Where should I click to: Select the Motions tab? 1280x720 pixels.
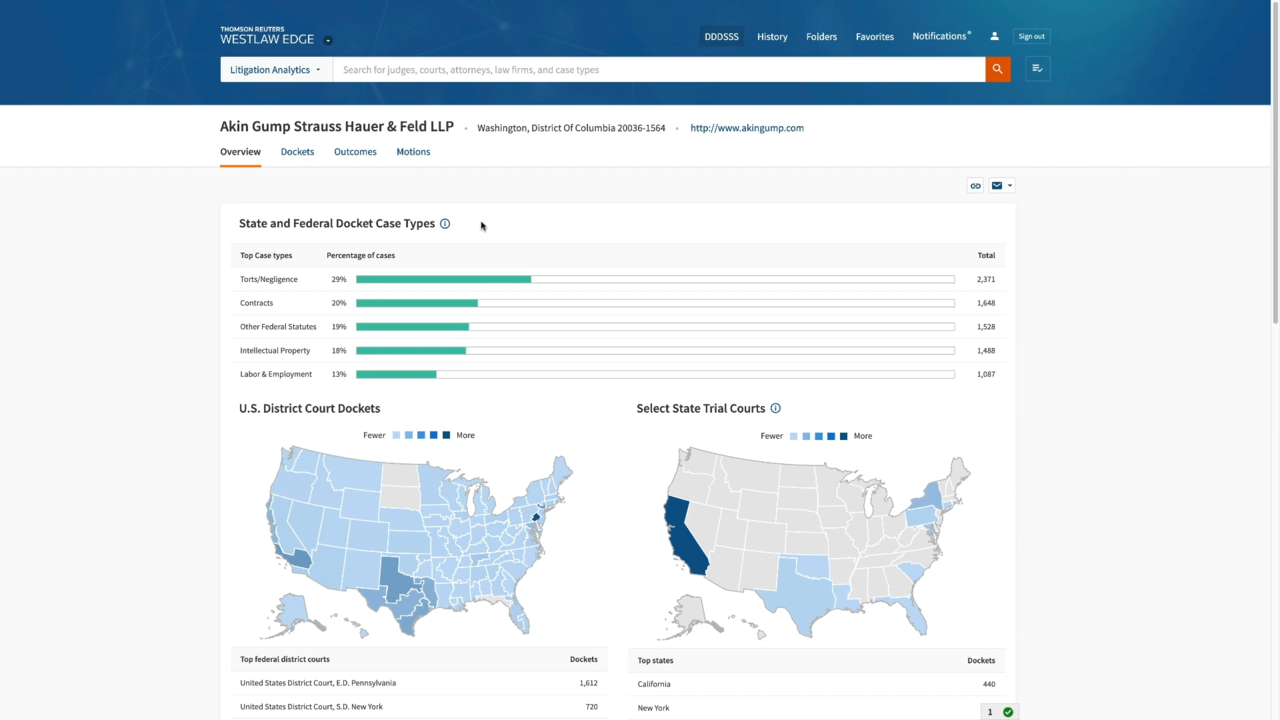413,152
